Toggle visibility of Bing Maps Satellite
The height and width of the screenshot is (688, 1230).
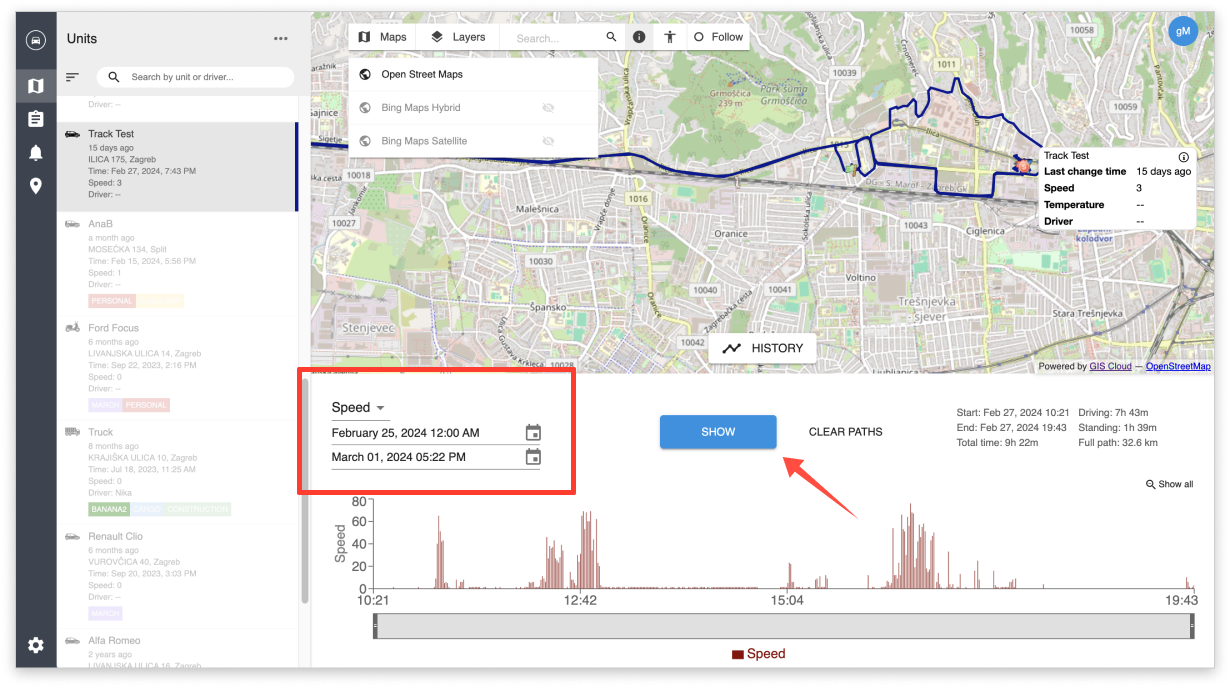(548, 141)
